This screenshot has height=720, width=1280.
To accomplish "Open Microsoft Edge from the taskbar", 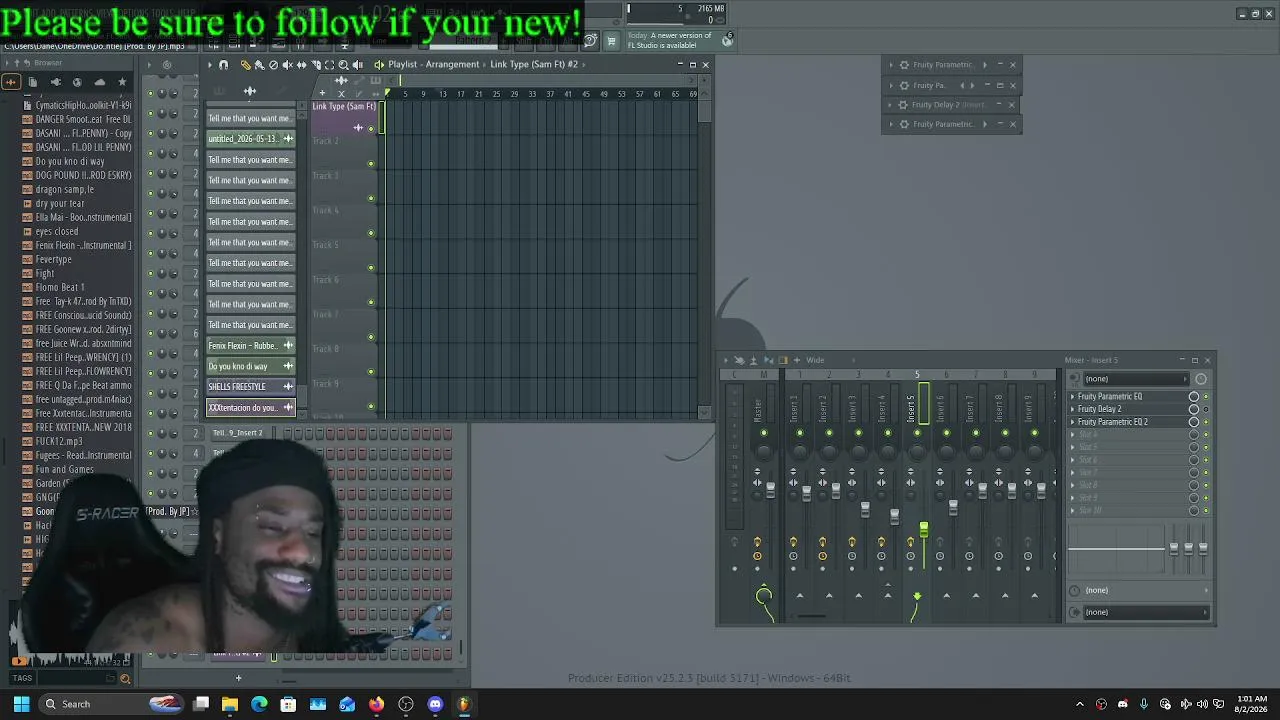I will click(259, 704).
